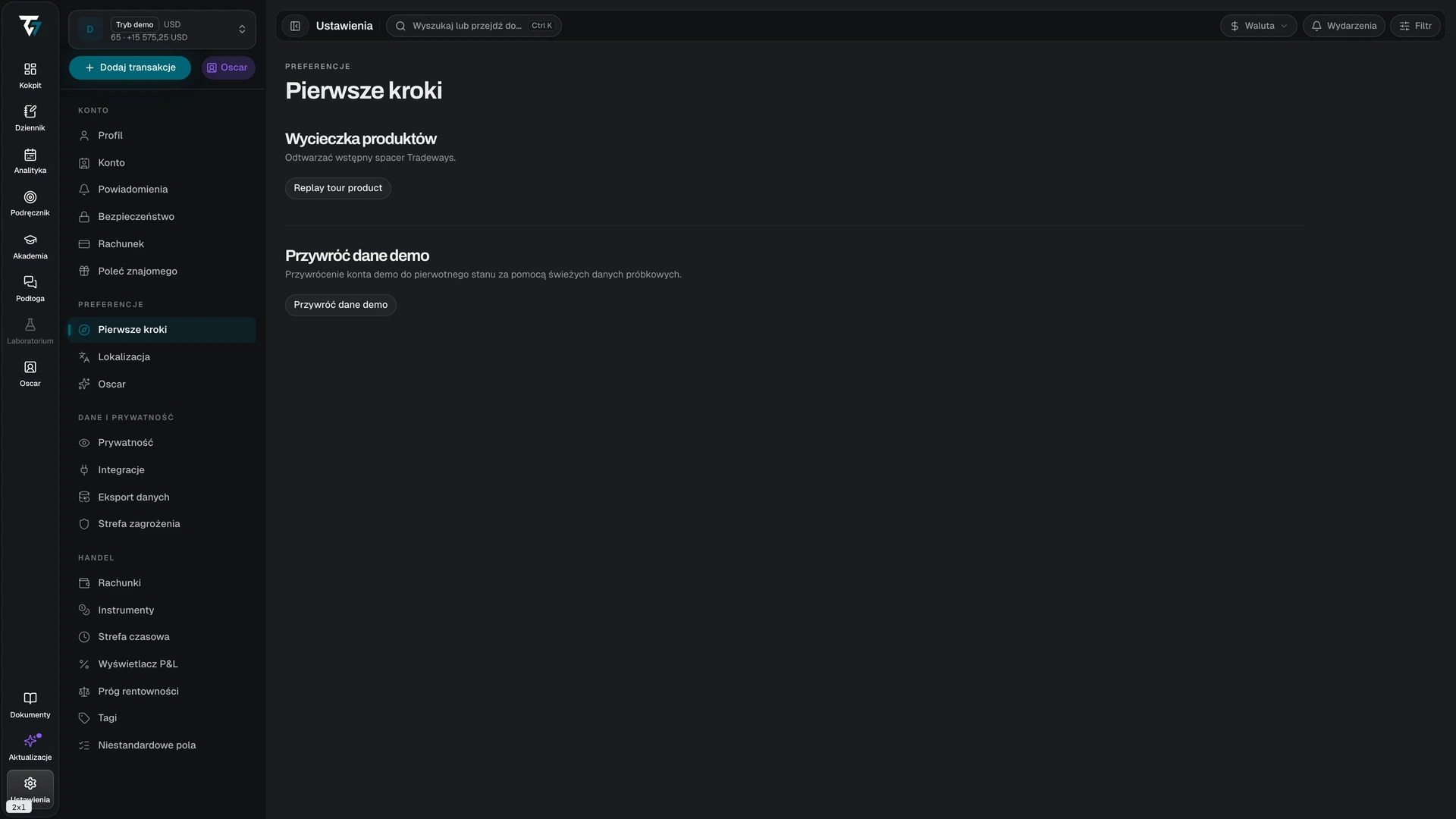The width and height of the screenshot is (1456, 819).
Task: Open the Dokumenty book icon
Action: pos(30,698)
